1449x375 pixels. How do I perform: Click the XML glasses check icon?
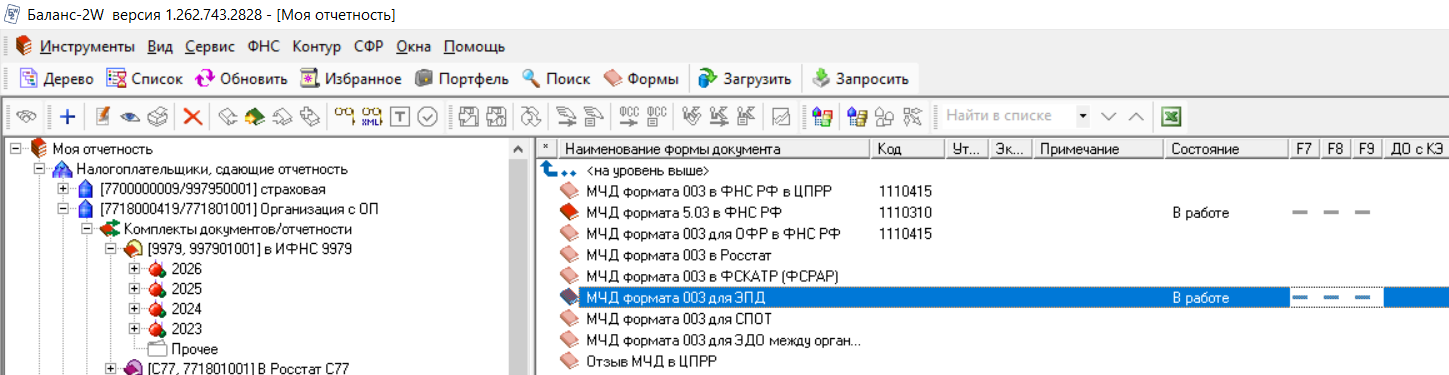[372, 116]
